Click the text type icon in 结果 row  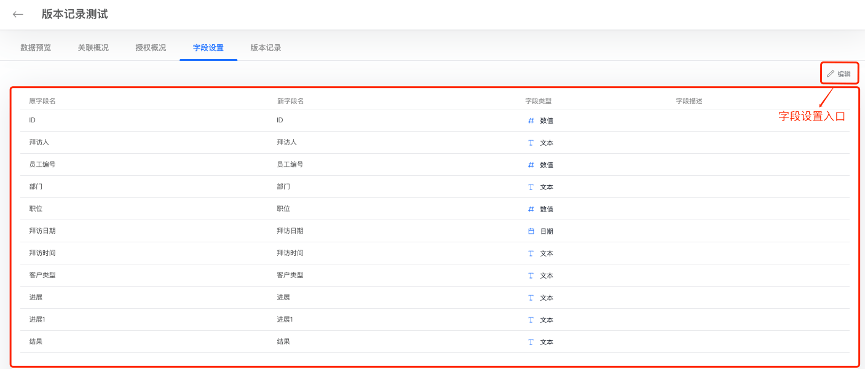click(531, 342)
